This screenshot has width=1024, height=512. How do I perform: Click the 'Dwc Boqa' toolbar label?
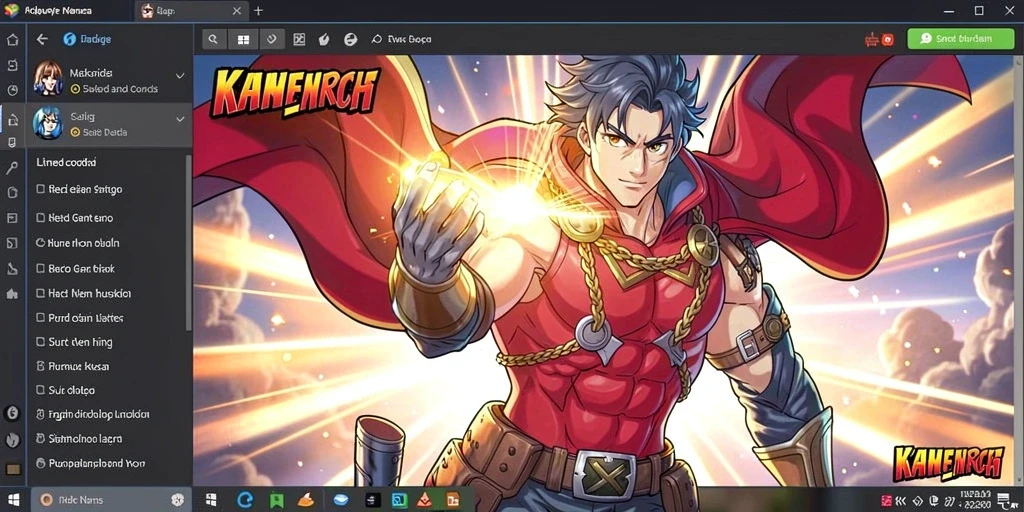[x=402, y=39]
